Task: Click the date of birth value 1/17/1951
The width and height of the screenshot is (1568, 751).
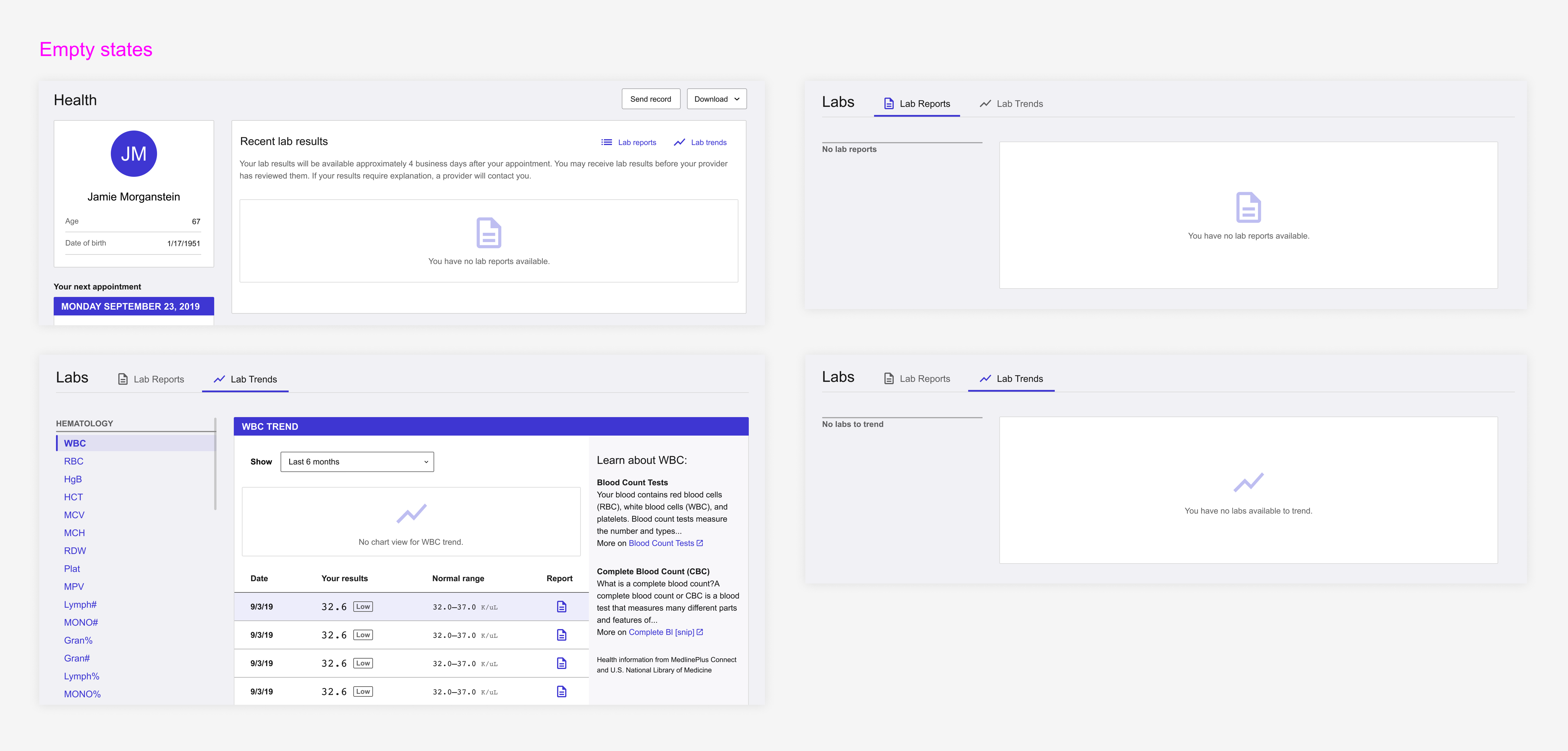Action: click(x=183, y=243)
